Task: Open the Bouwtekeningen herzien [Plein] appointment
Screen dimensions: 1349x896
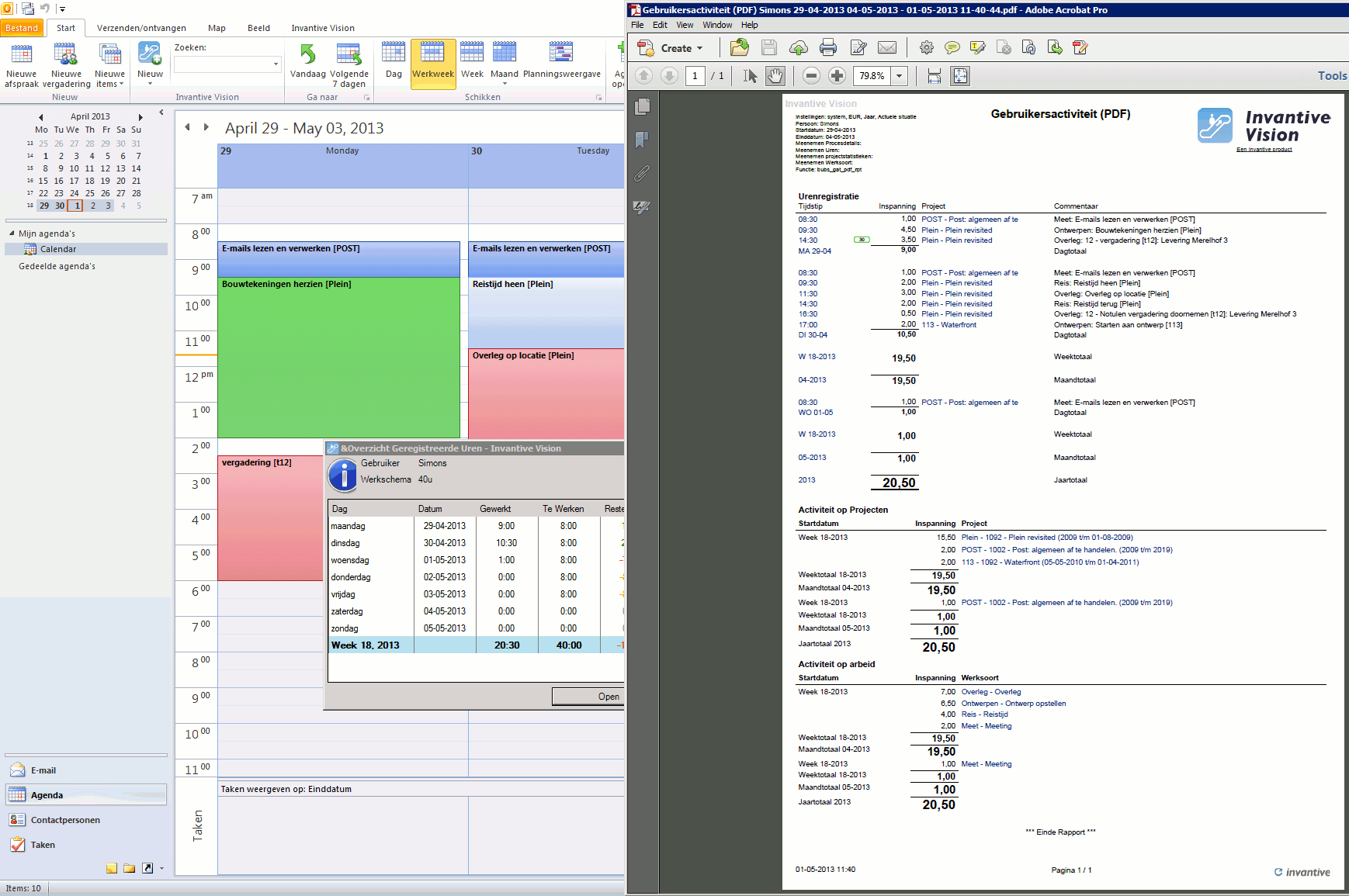Action: 338,358
